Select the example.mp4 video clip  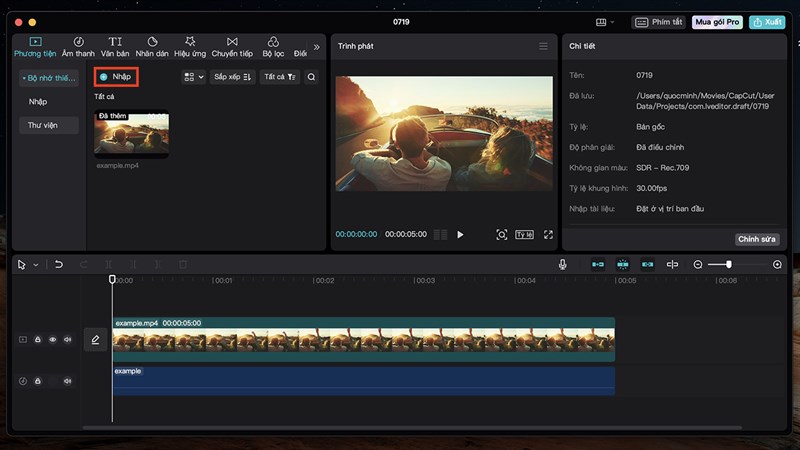coord(364,340)
